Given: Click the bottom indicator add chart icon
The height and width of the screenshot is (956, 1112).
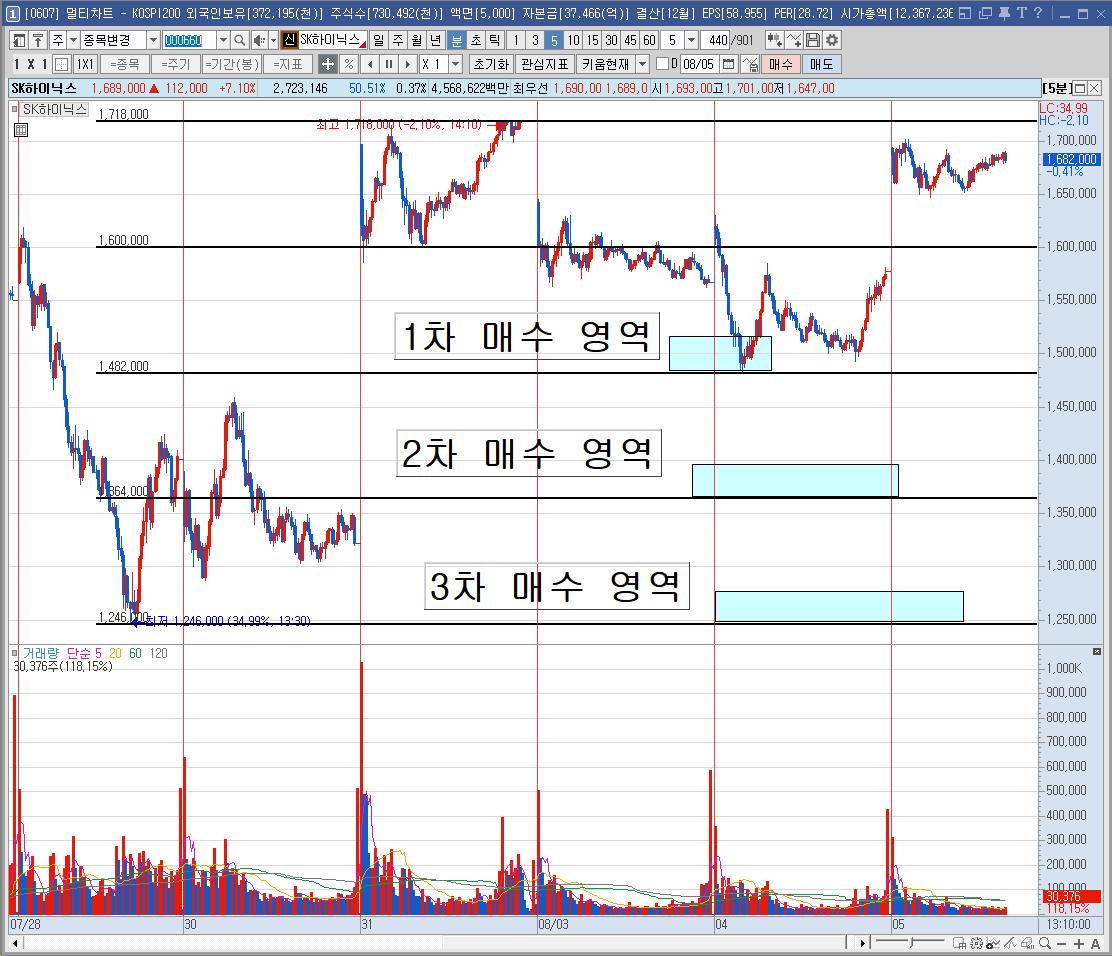Looking at the screenshot, I should pyautogui.click(x=993, y=943).
